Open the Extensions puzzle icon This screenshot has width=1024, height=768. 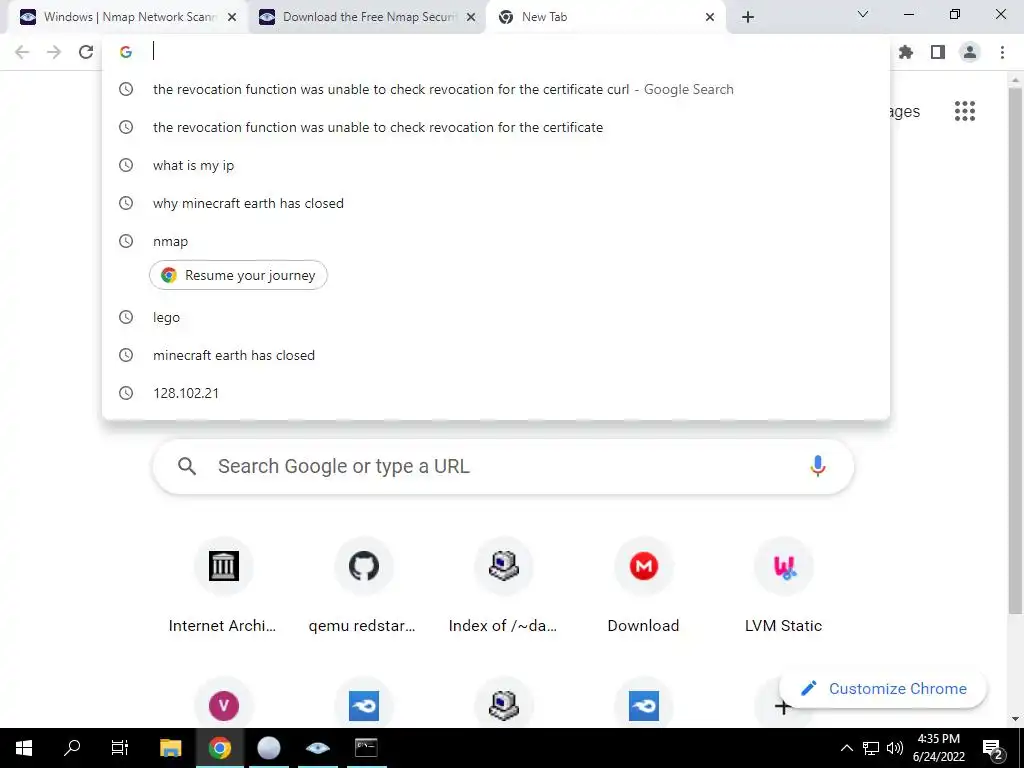(x=906, y=52)
